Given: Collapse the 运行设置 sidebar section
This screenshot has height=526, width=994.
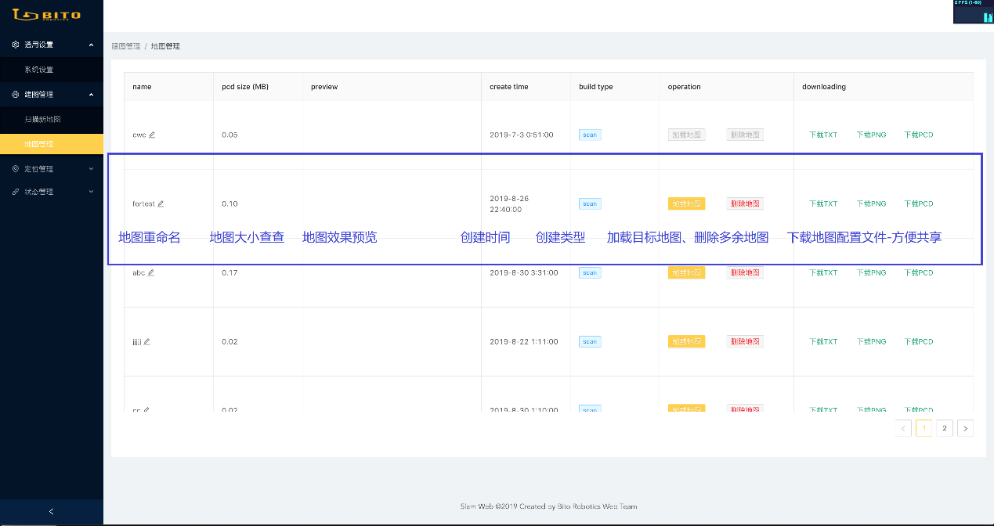Looking at the screenshot, I should pos(91,45).
